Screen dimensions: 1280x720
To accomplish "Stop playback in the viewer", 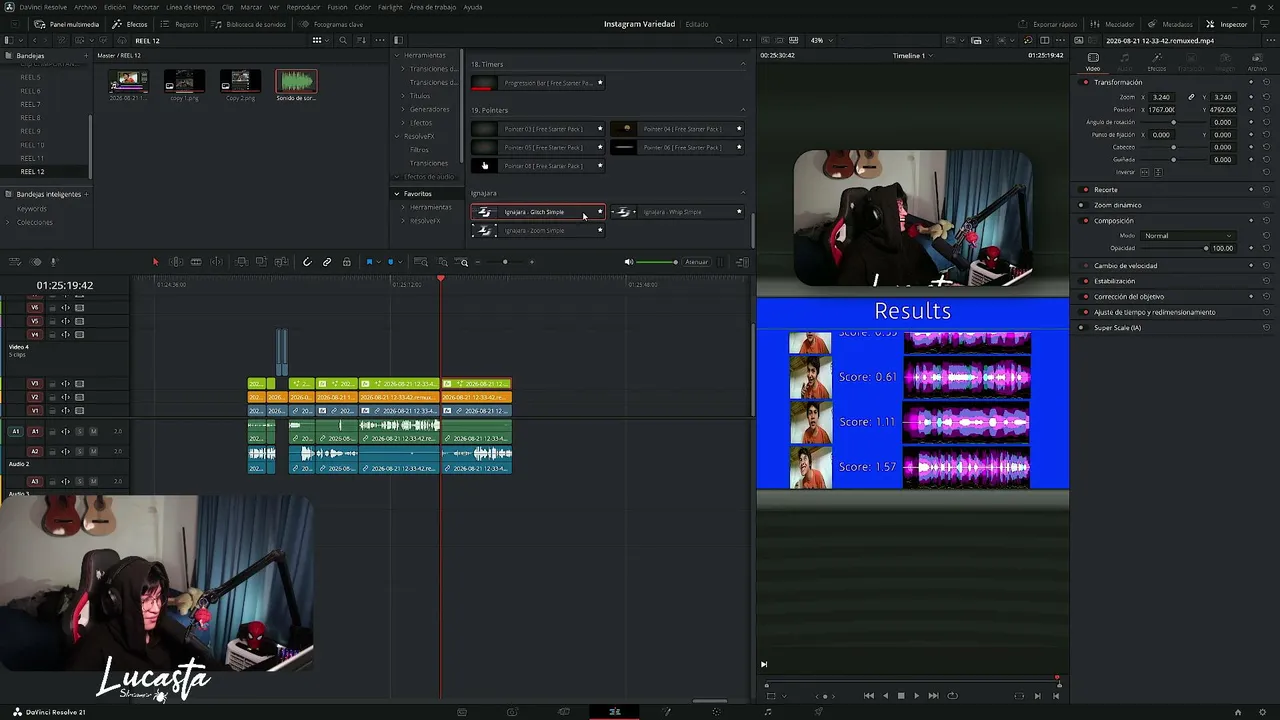I will [901, 696].
